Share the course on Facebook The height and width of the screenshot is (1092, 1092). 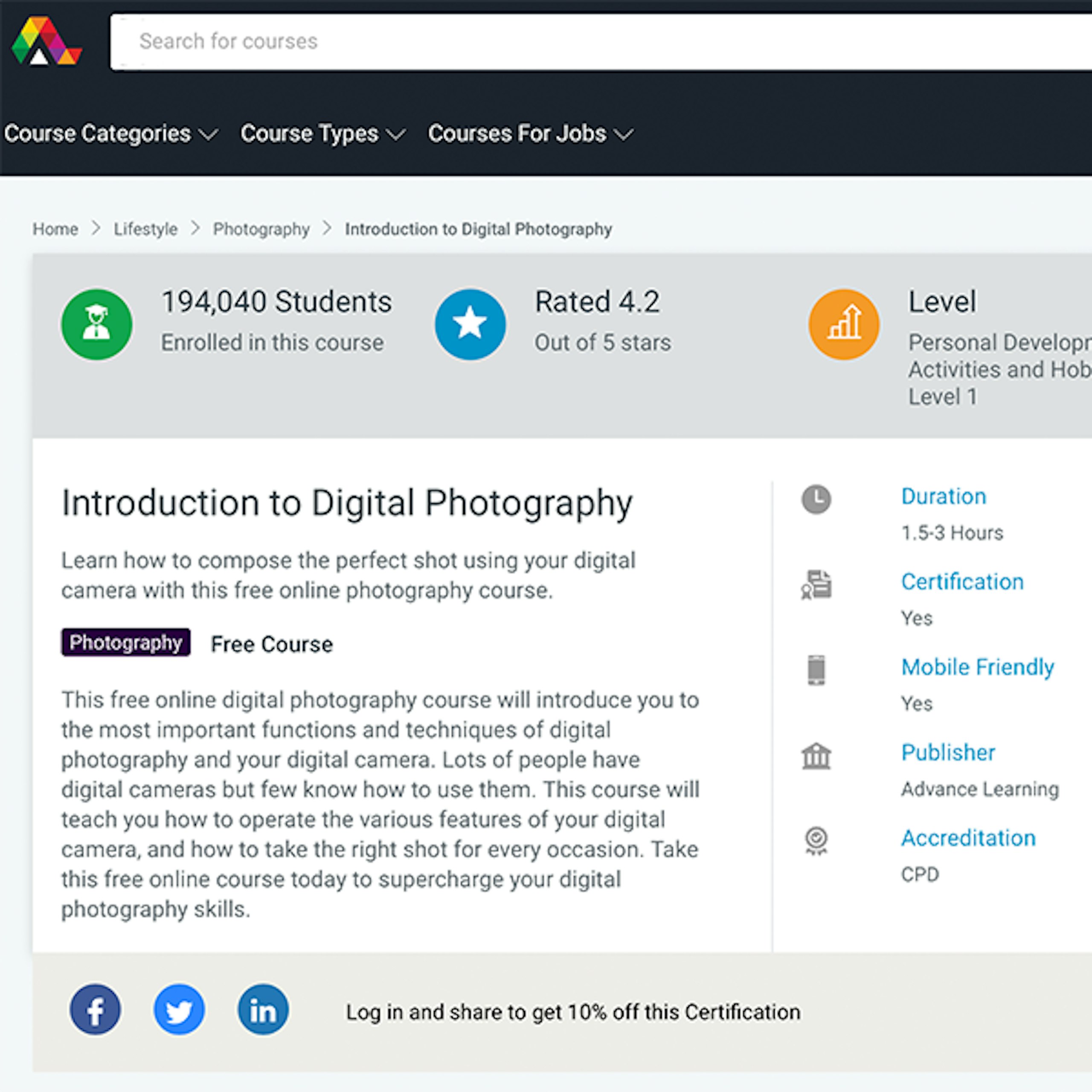coord(95,1010)
